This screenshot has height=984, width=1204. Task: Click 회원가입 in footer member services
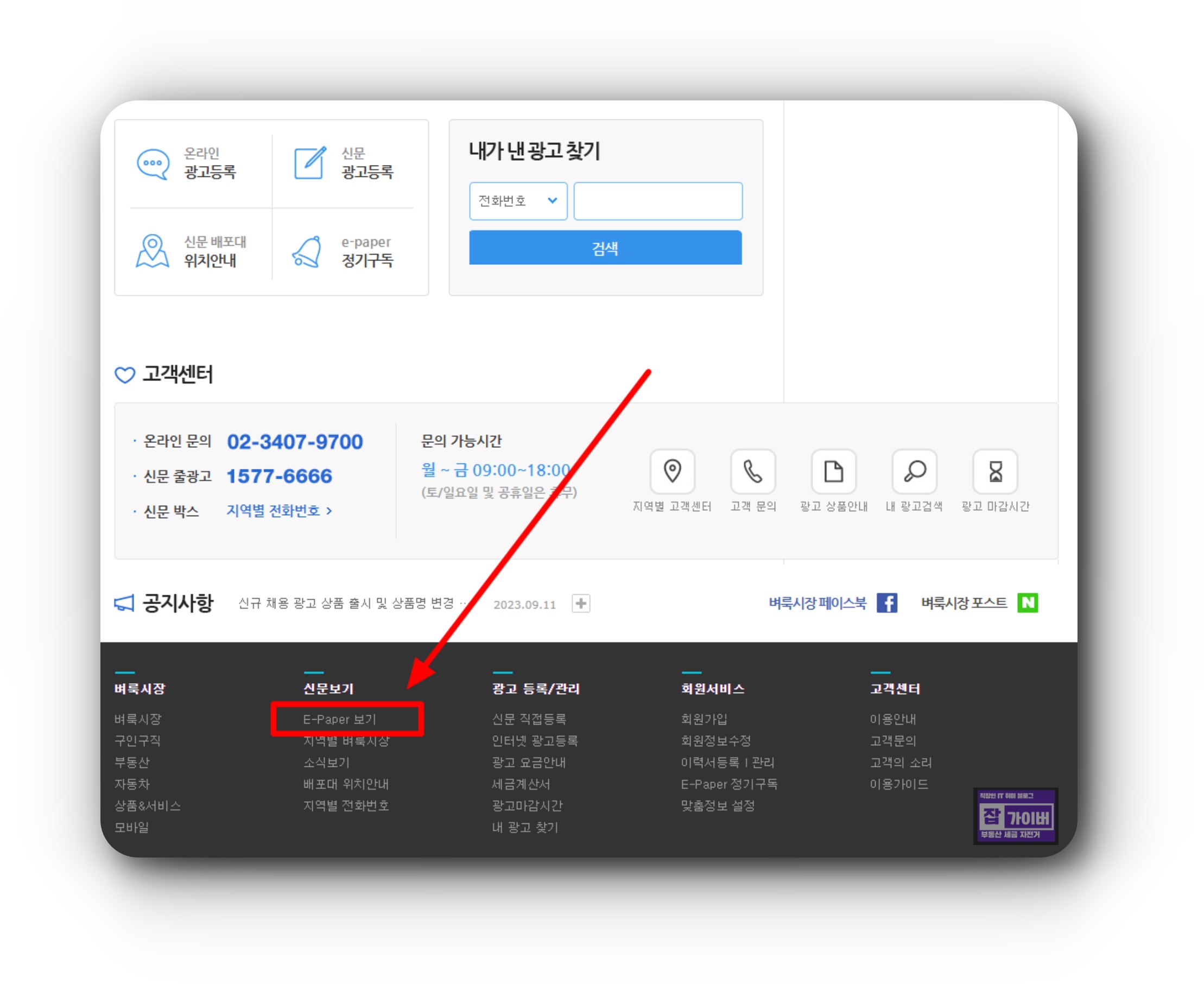(x=704, y=719)
